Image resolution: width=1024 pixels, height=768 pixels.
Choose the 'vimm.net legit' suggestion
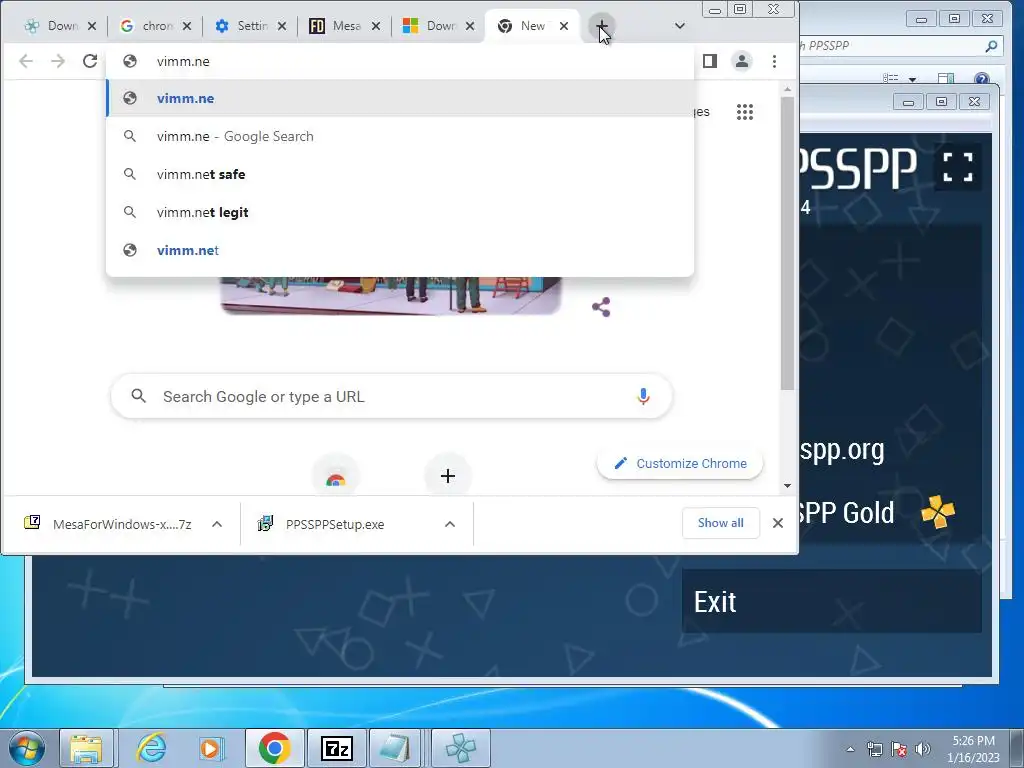[x=400, y=212]
